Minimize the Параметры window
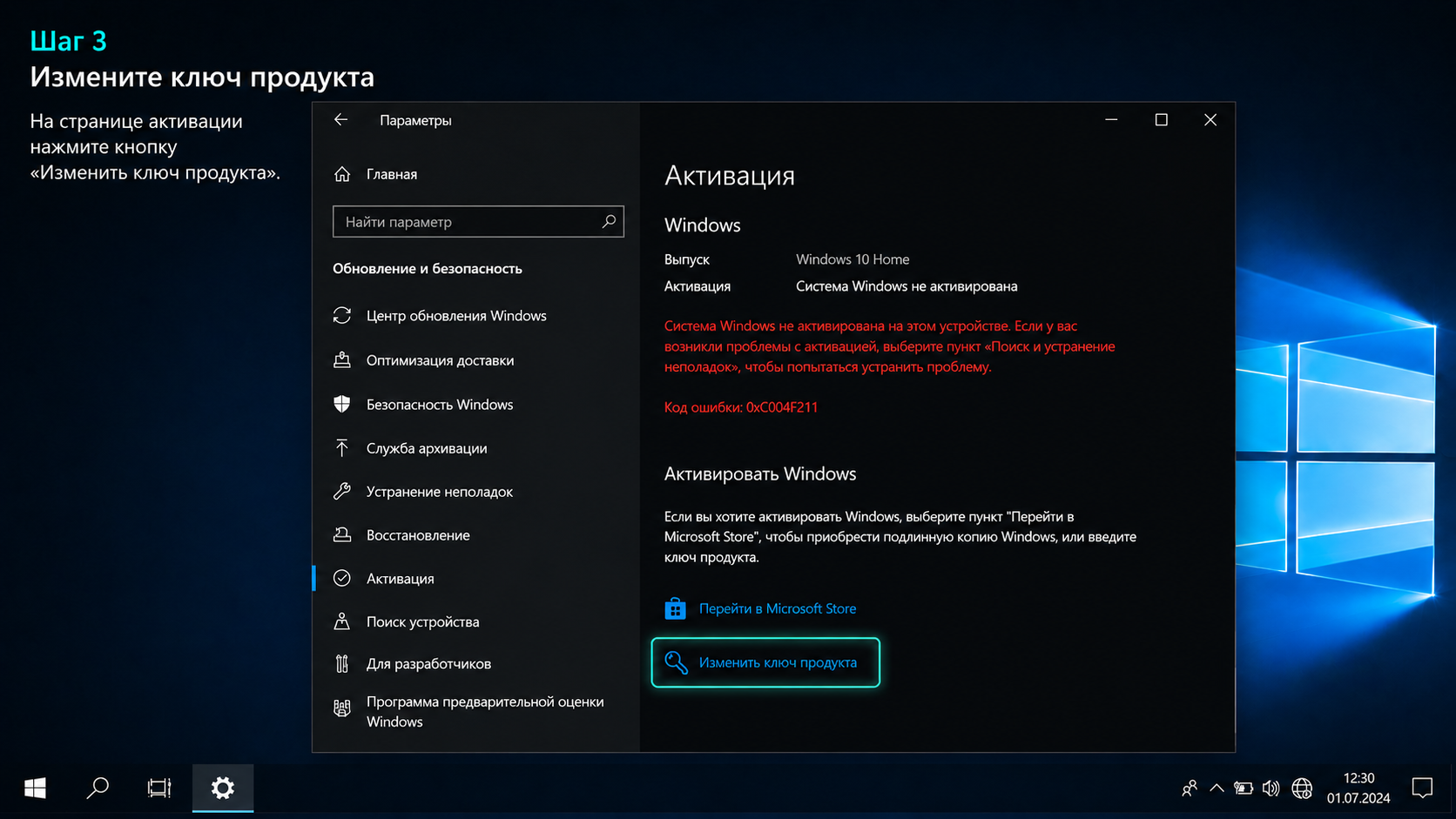Viewport: 1456px width, 819px height. 1111,120
